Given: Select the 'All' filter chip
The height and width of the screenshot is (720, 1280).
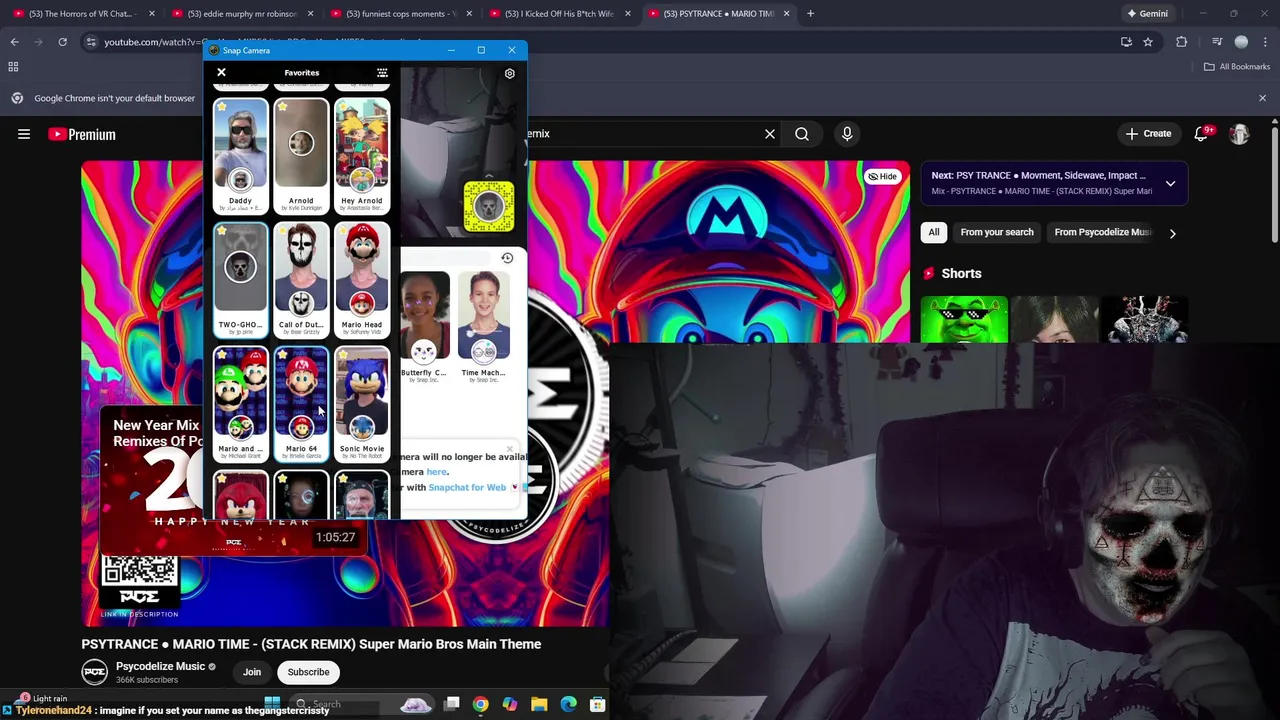Looking at the screenshot, I should pos(934,232).
